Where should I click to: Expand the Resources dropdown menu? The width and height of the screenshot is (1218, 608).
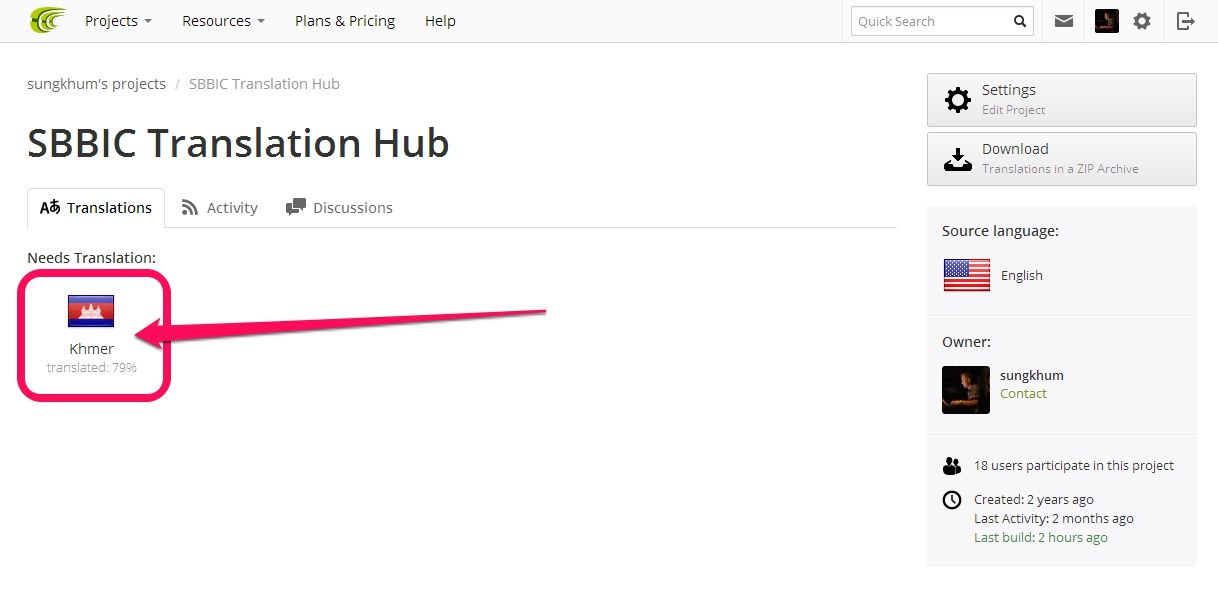tap(223, 21)
